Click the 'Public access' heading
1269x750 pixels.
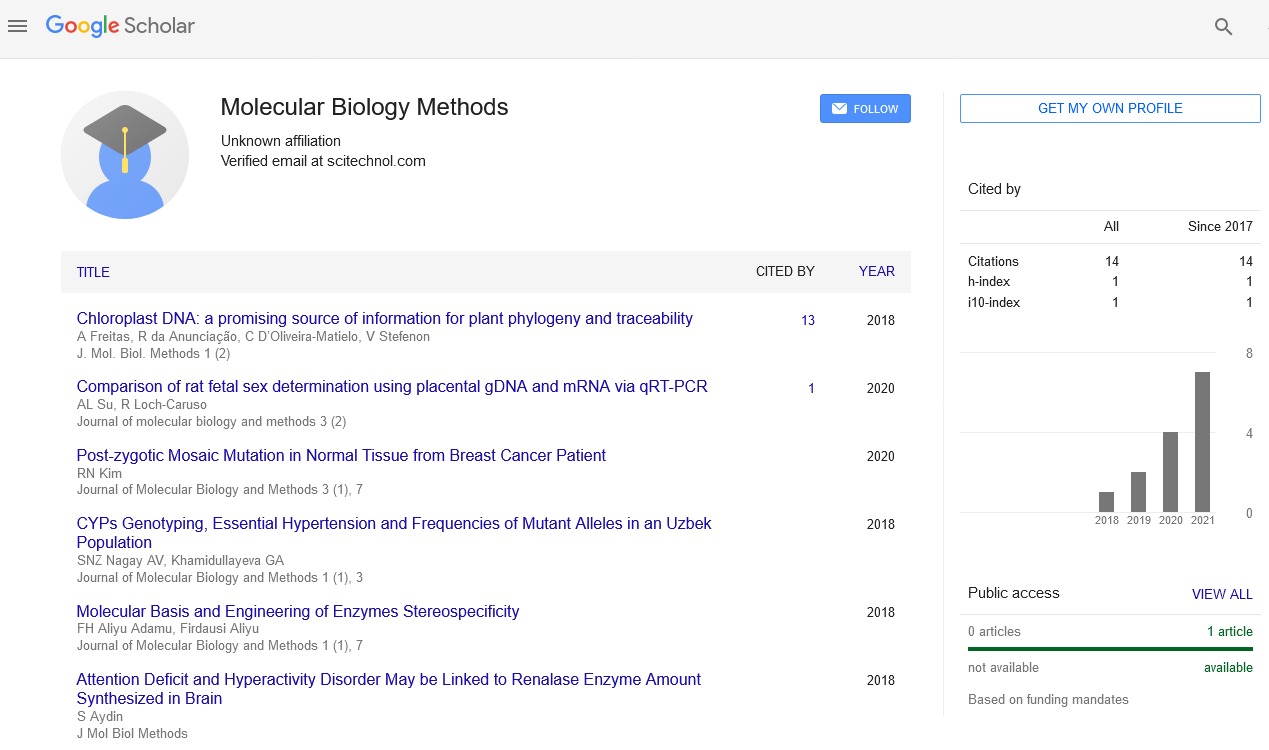pos(1013,593)
